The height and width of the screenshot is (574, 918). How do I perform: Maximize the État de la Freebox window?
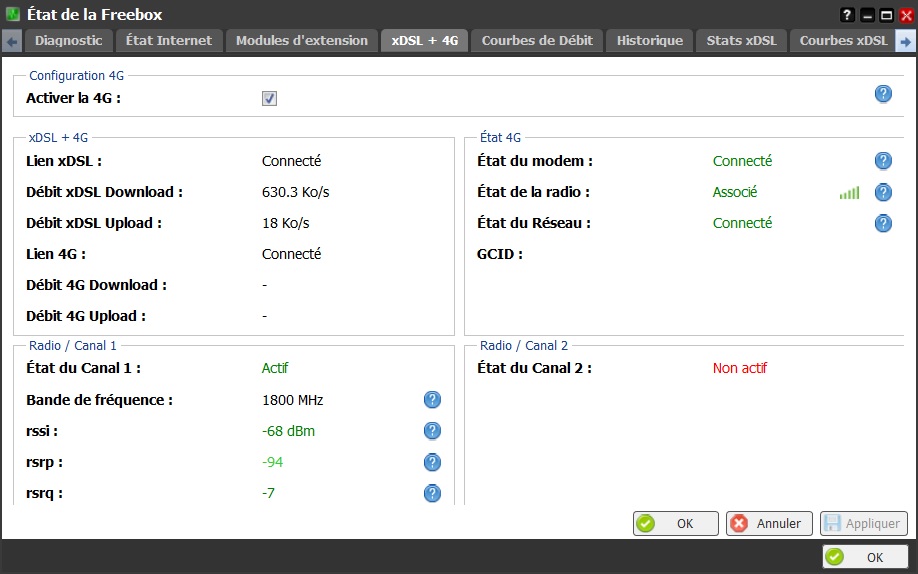click(x=886, y=15)
